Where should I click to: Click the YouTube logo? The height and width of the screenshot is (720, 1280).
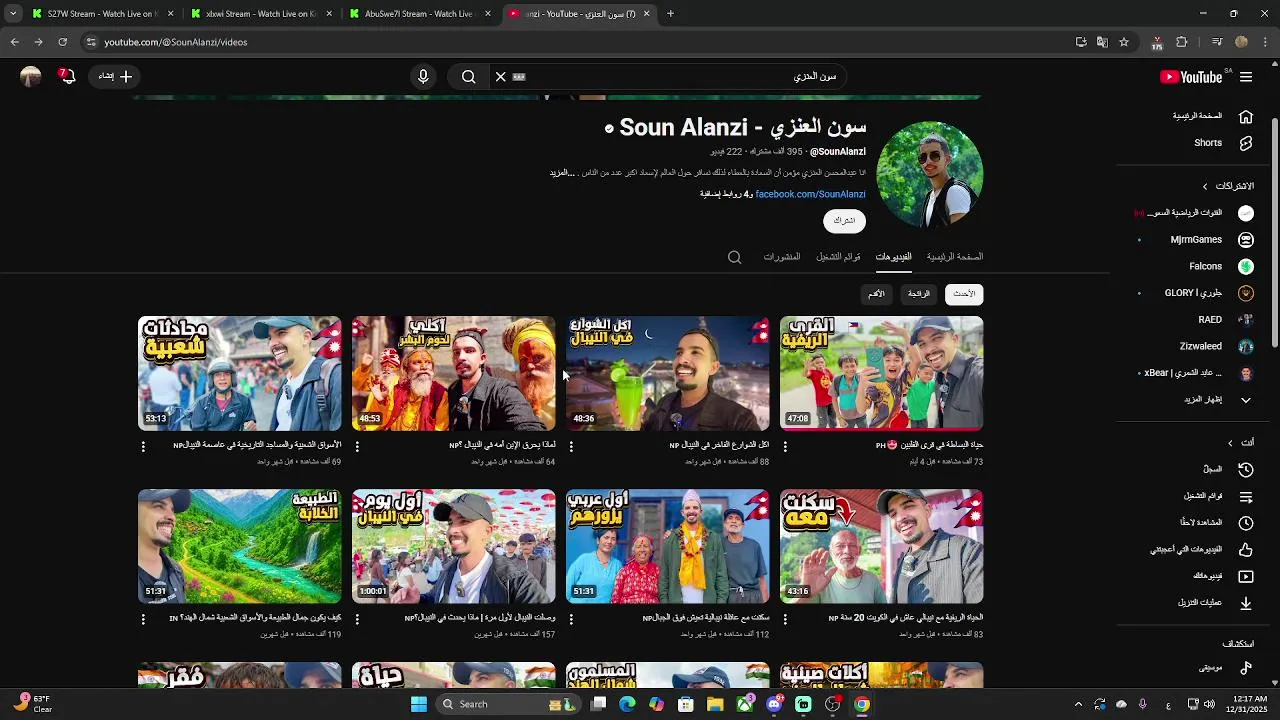(x=1191, y=77)
